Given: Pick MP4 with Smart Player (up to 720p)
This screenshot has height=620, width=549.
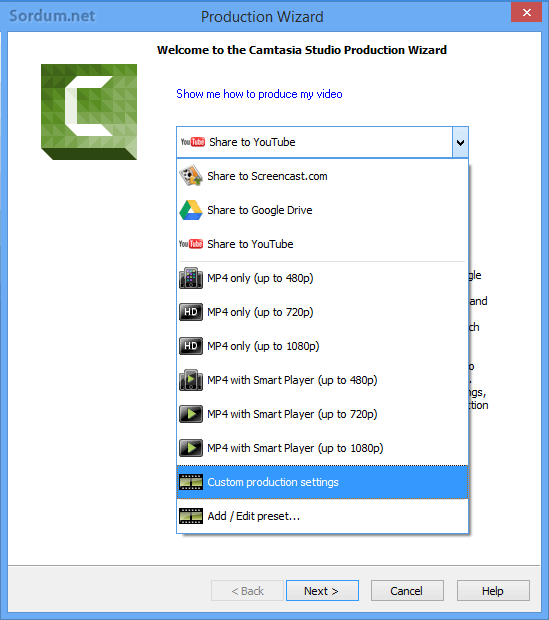Looking at the screenshot, I should pos(322,414).
